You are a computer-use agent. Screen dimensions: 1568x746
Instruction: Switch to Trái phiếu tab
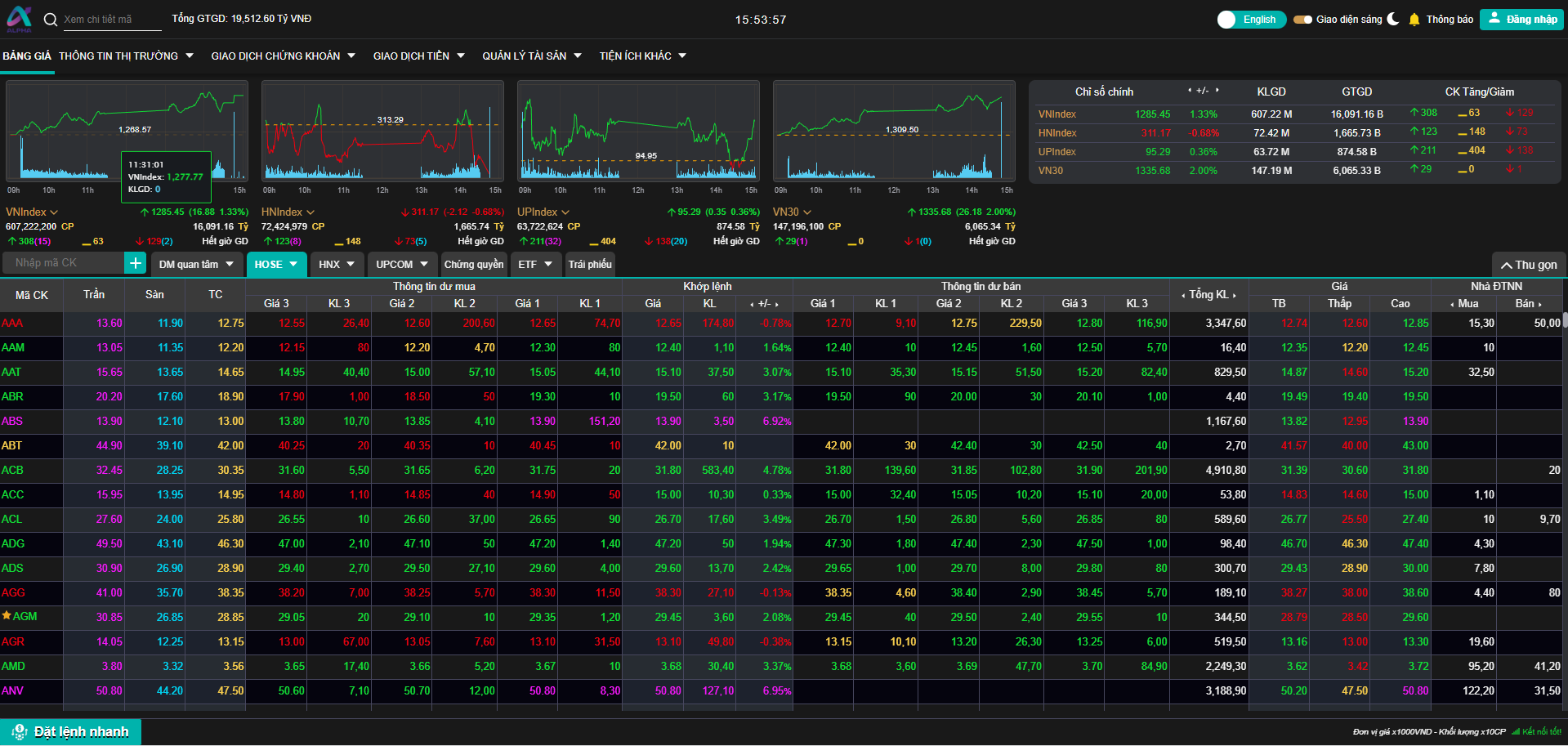coord(590,265)
